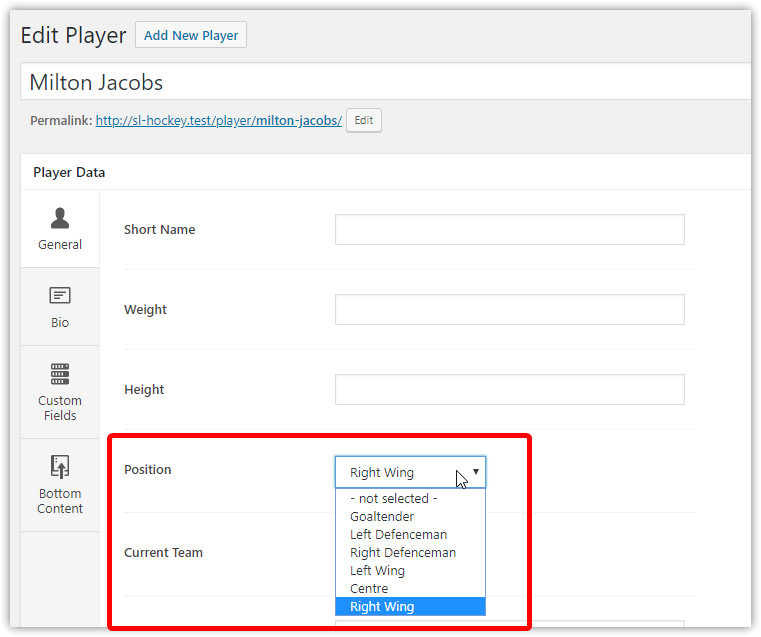The height and width of the screenshot is (637, 761).
Task: Focus the Height input field
Action: pos(510,390)
